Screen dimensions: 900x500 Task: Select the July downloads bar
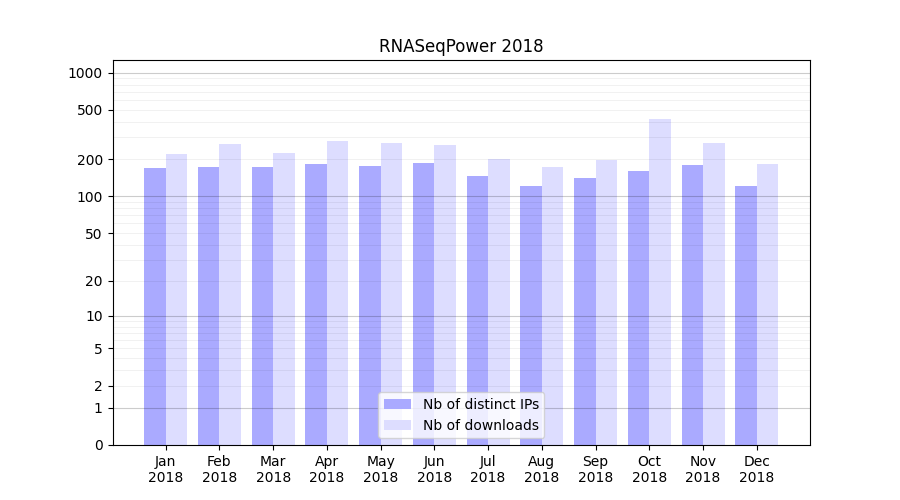click(x=499, y=300)
